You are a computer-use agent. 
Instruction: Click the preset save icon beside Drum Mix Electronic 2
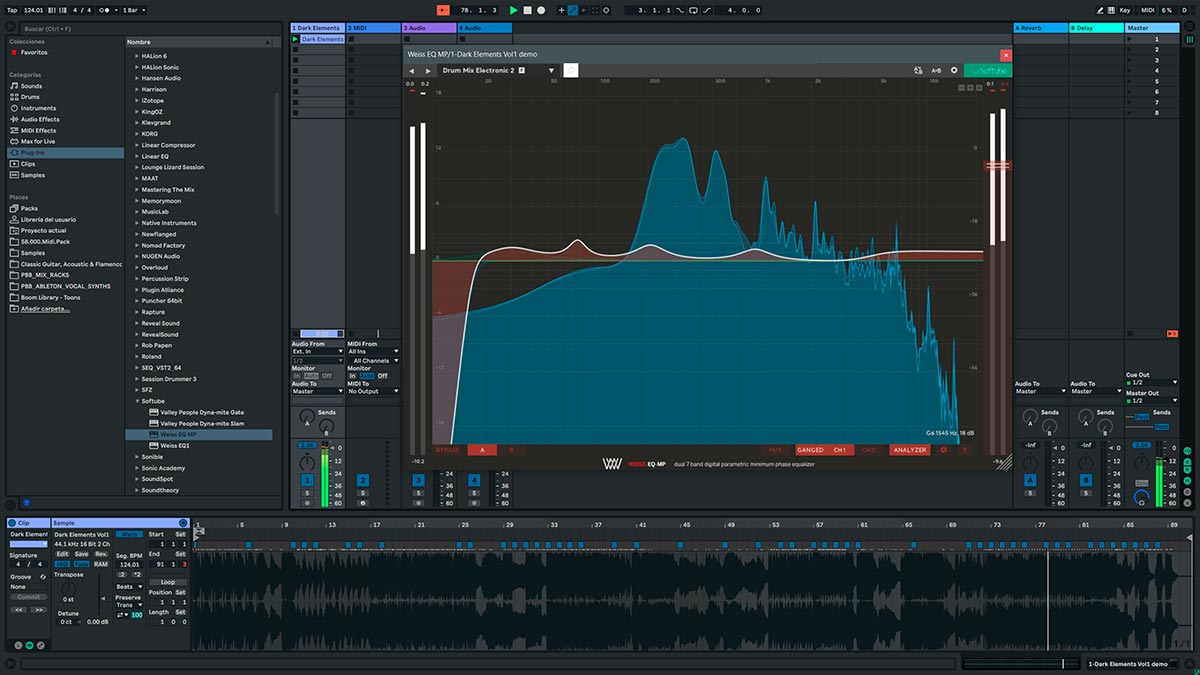pos(522,71)
